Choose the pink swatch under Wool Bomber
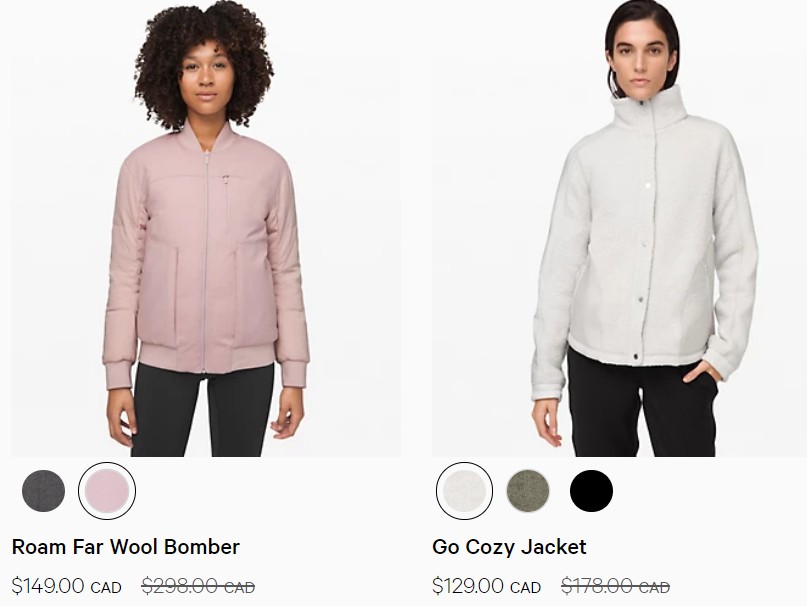 tap(107, 491)
